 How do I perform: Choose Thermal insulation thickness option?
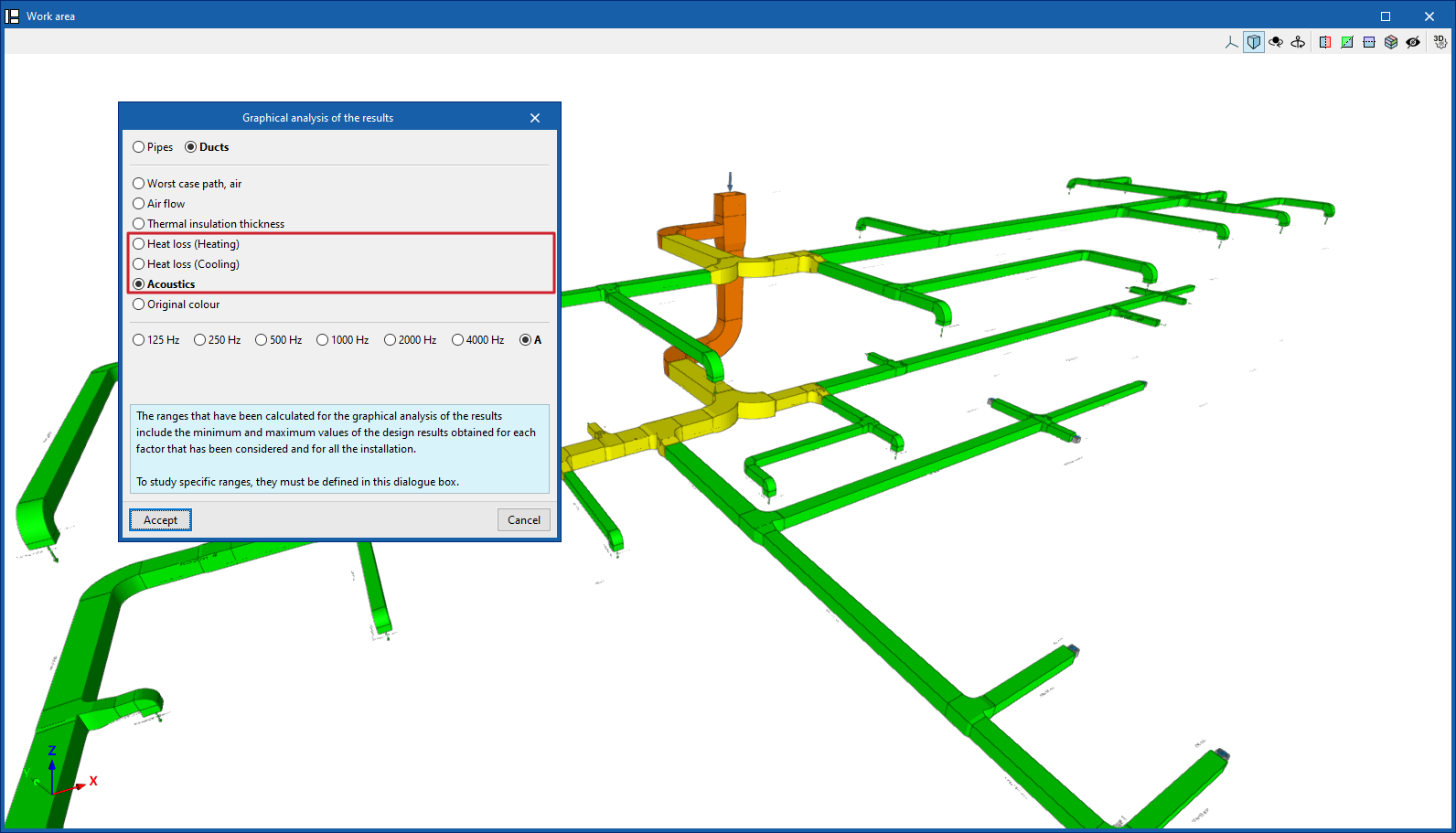209,224
